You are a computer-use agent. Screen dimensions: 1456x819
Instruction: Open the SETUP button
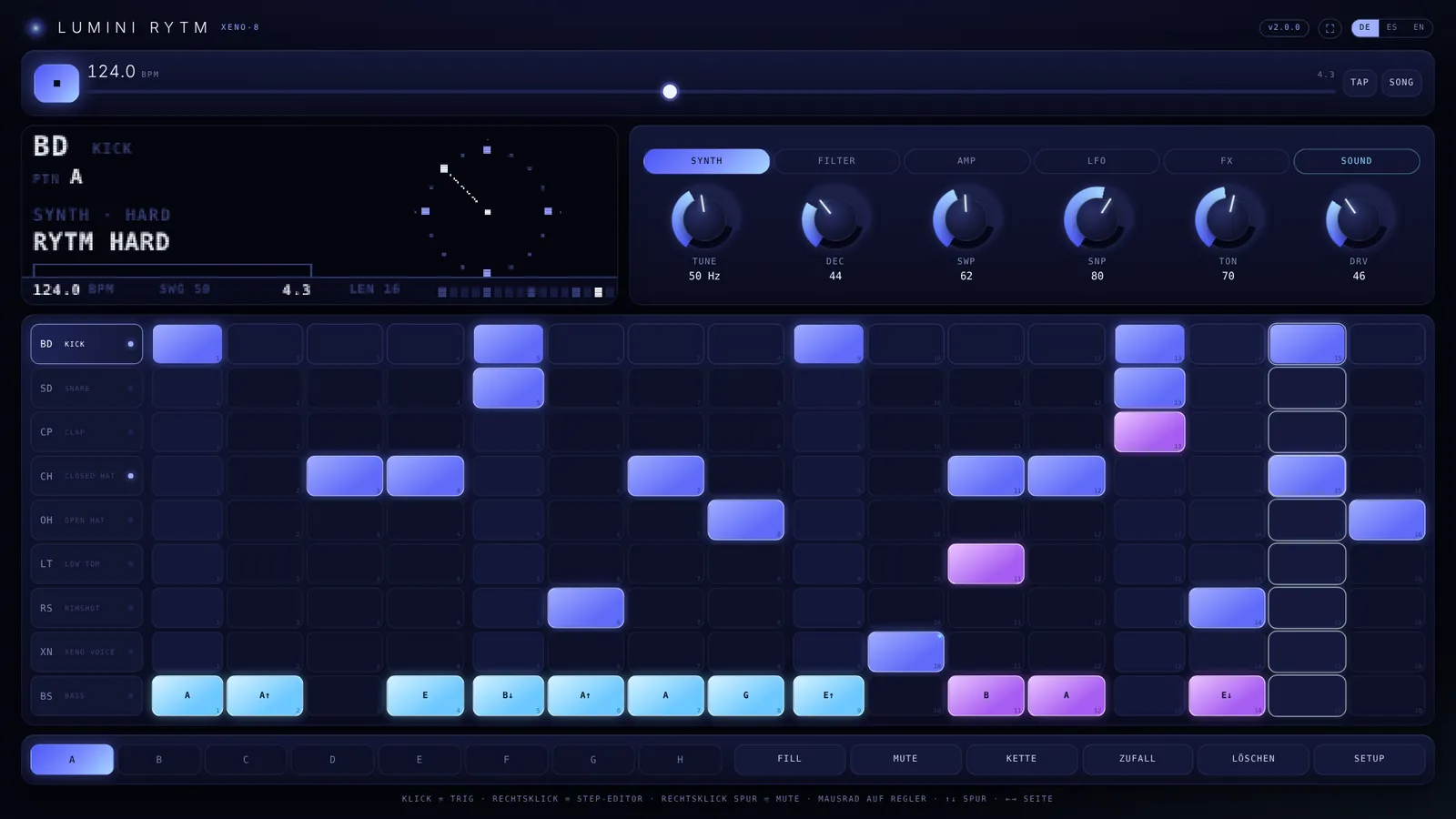(1369, 759)
